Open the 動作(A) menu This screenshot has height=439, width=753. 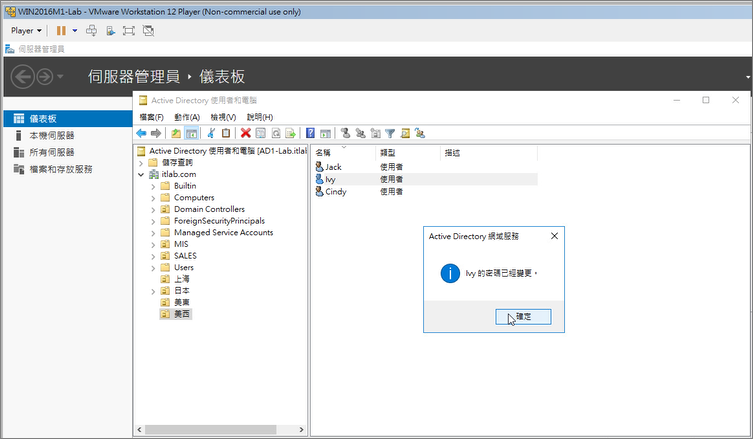point(187,117)
